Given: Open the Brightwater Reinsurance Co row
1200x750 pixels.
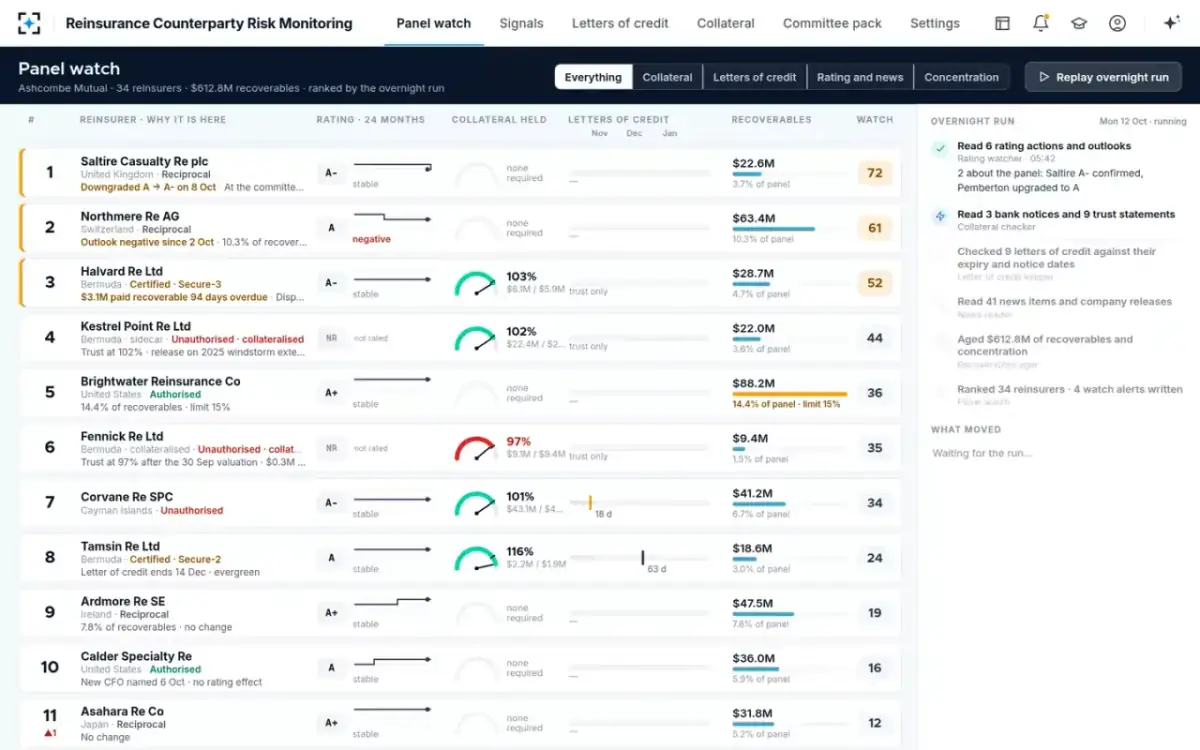Looking at the screenshot, I should [x=460, y=393].
